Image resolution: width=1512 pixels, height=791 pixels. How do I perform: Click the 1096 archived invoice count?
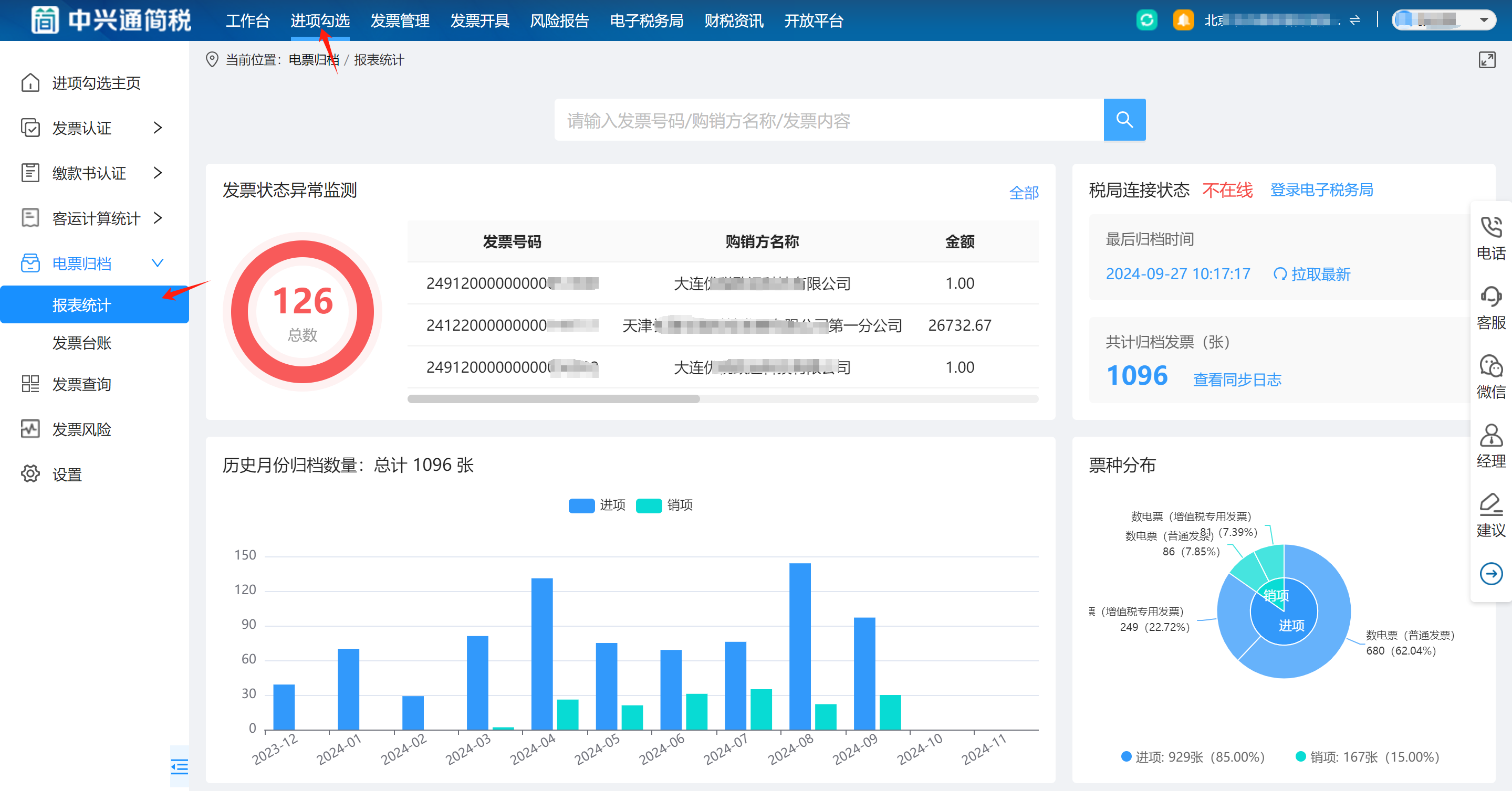(x=1136, y=375)
